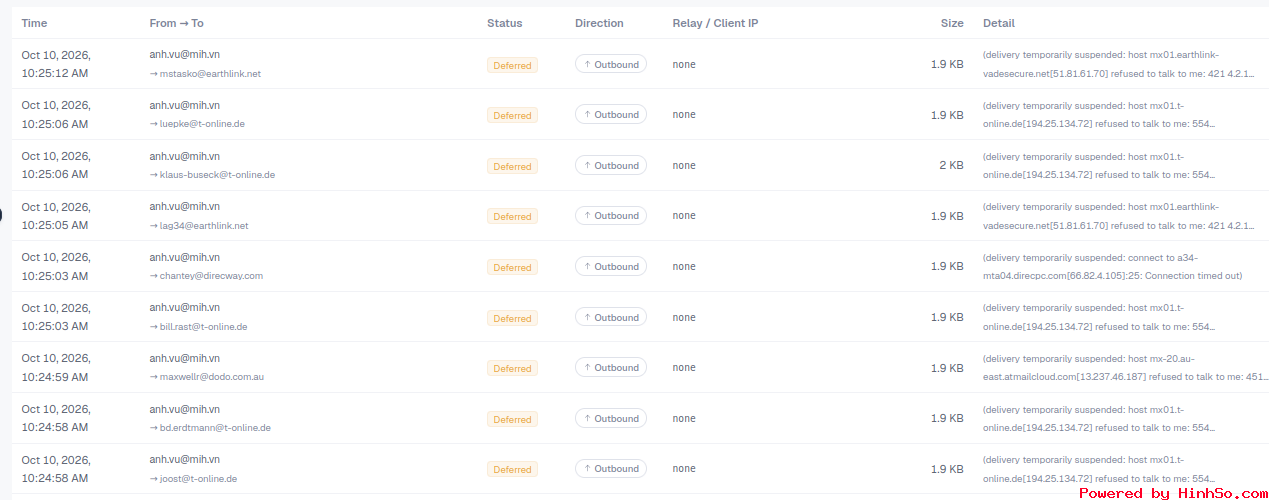Click 1.9 KB size in mstasko@earthlink.net row
Viewport: 1269px width, 500px height.
tap(948, 64)
